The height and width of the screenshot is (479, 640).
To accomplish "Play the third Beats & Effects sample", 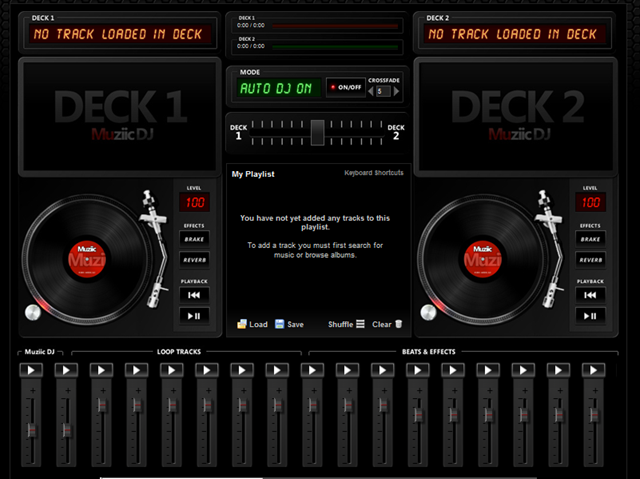I will 382,370.
